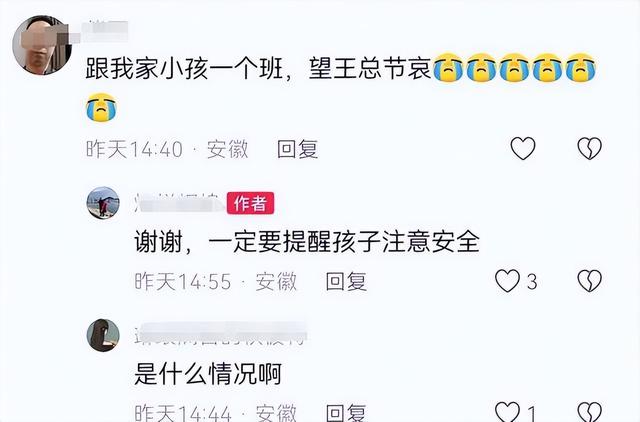
Task: Open the author's beach avatar
Action: (103, 203)
